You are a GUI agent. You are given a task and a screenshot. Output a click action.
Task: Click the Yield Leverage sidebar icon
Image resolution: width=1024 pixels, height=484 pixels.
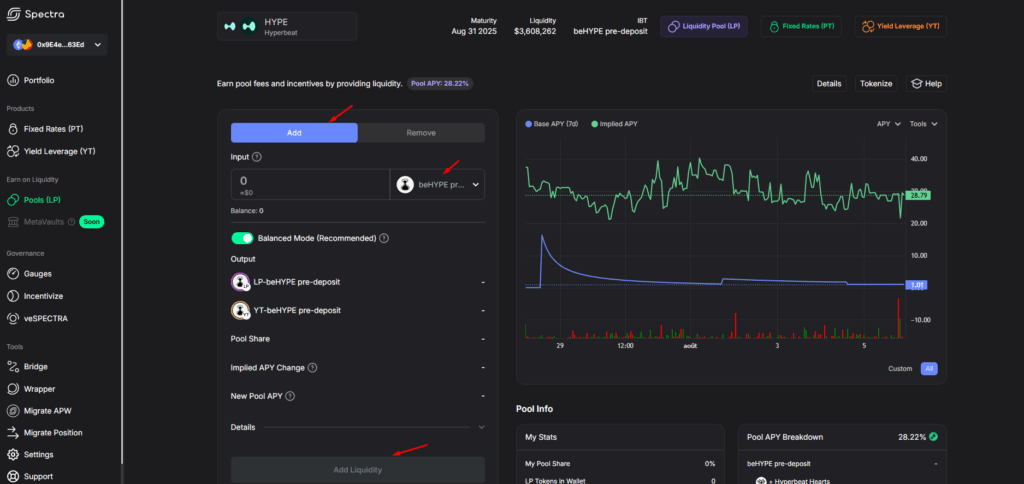(12, 152)
